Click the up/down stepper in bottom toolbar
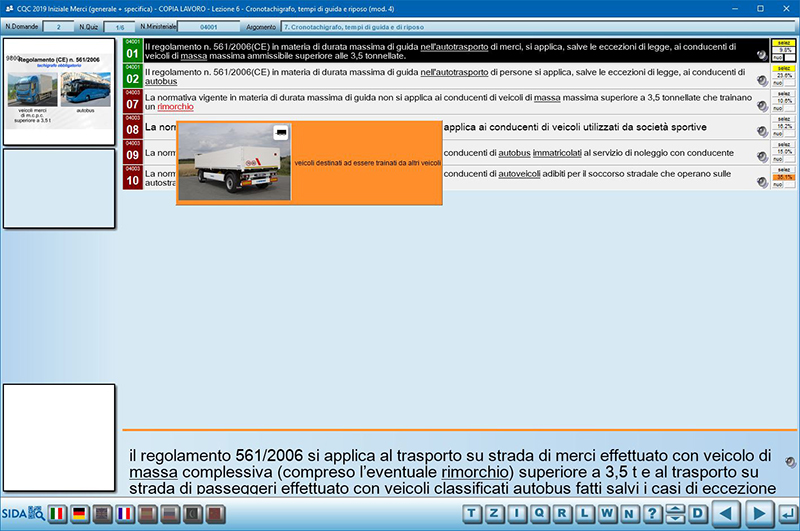This screenshot has height=531, width=800. coord(675,514)
